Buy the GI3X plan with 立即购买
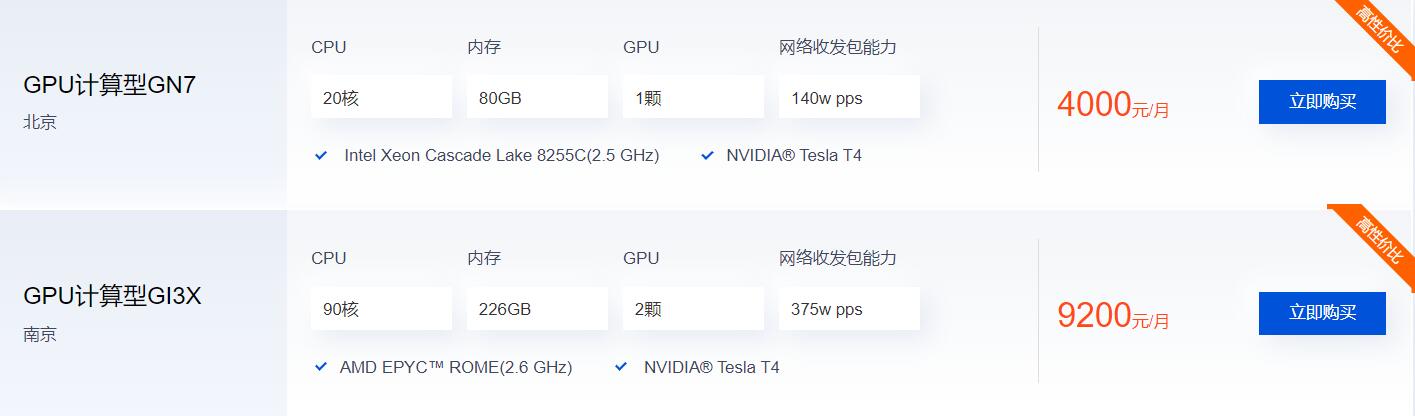The height and width of the screenshot is (416, 1415). (x=1322, y=313)
